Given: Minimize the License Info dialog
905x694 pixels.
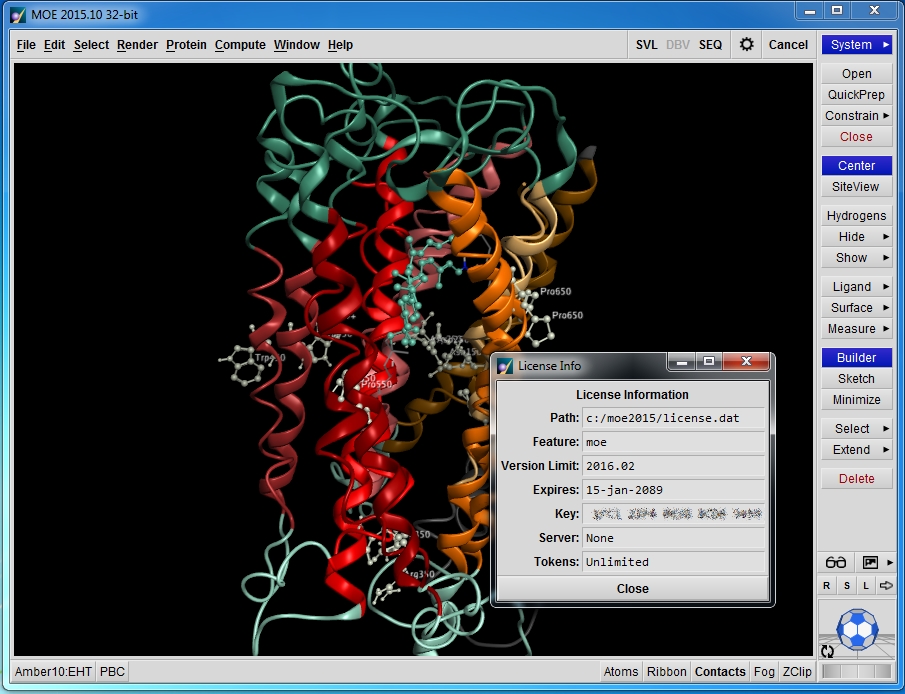Looking at the screenshot, I should pyautogui.click(x=682, y=362).
